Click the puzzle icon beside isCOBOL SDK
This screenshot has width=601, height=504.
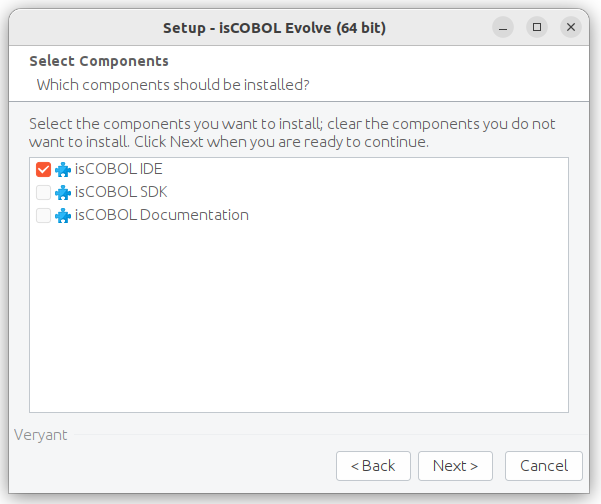coord(63,192)
